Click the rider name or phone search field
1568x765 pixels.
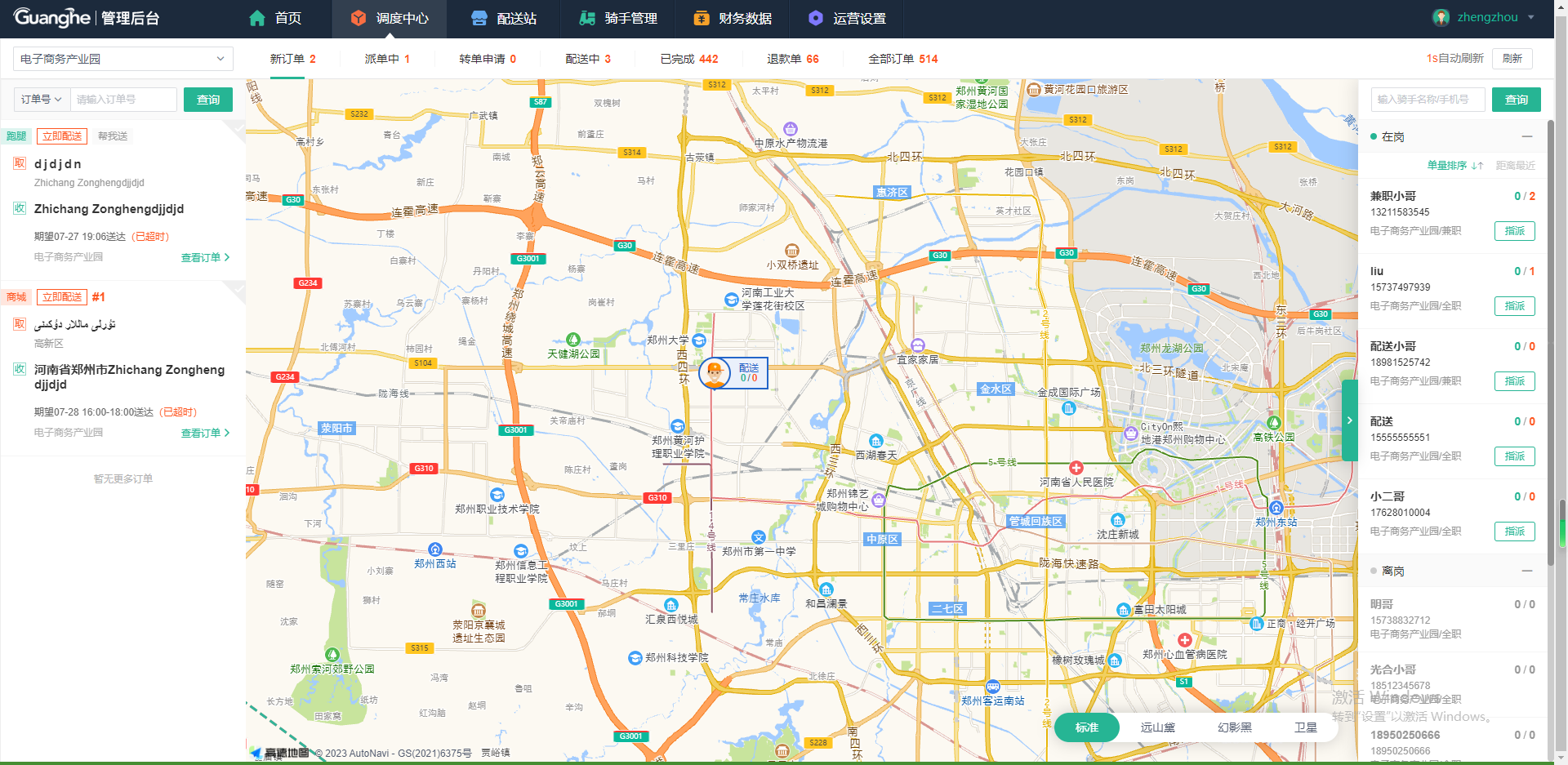tap(1427, 100)
